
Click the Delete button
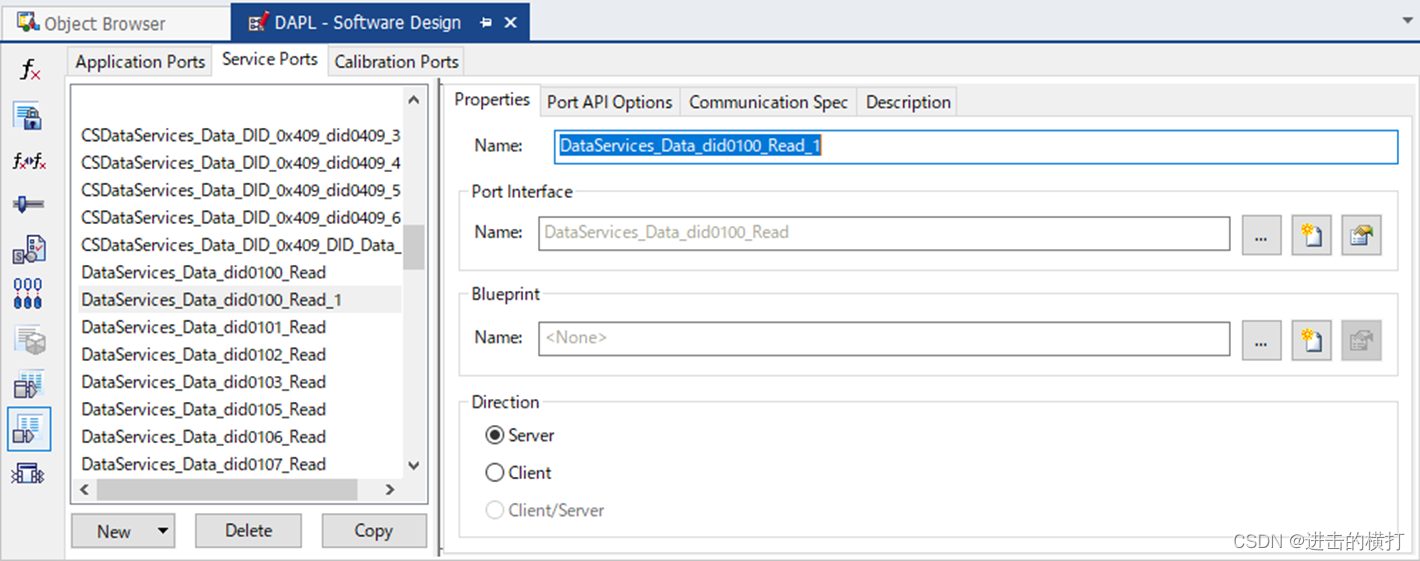pos(248,531)
